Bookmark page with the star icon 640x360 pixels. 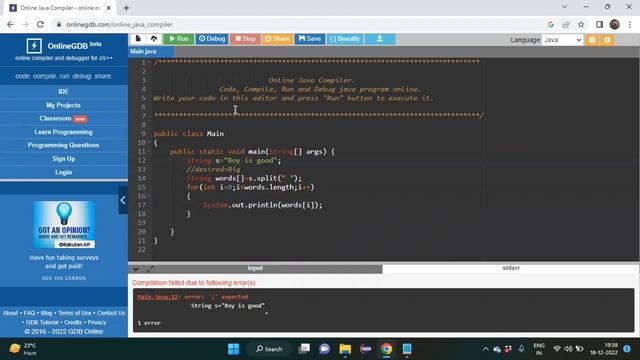tap(581, 24)
